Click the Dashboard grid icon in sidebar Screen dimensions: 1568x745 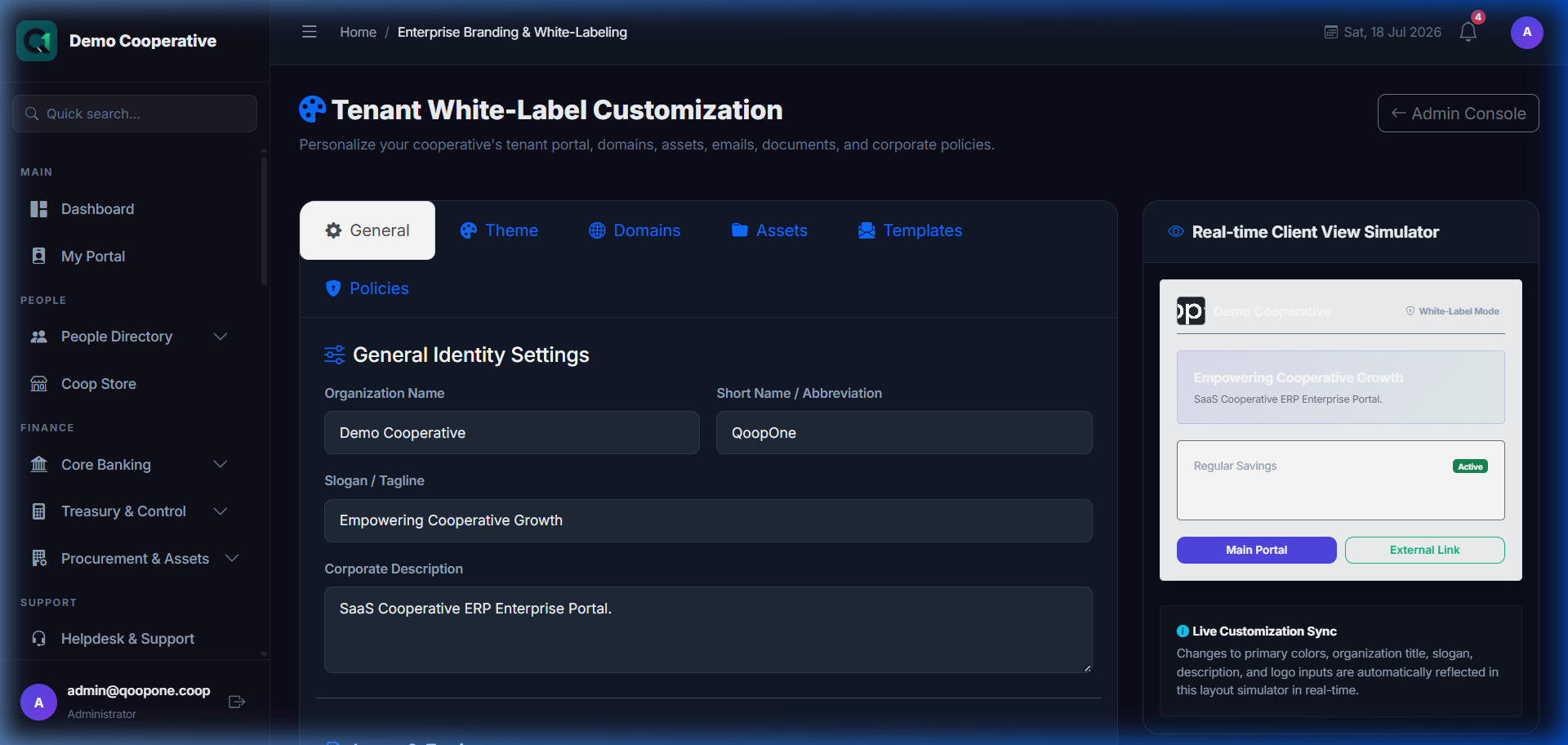tap(38, 209)
